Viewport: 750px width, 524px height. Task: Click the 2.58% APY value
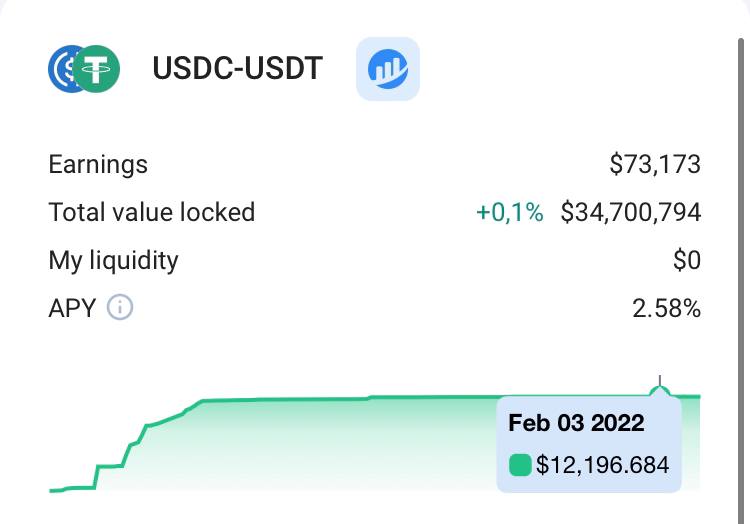[666, 308]
